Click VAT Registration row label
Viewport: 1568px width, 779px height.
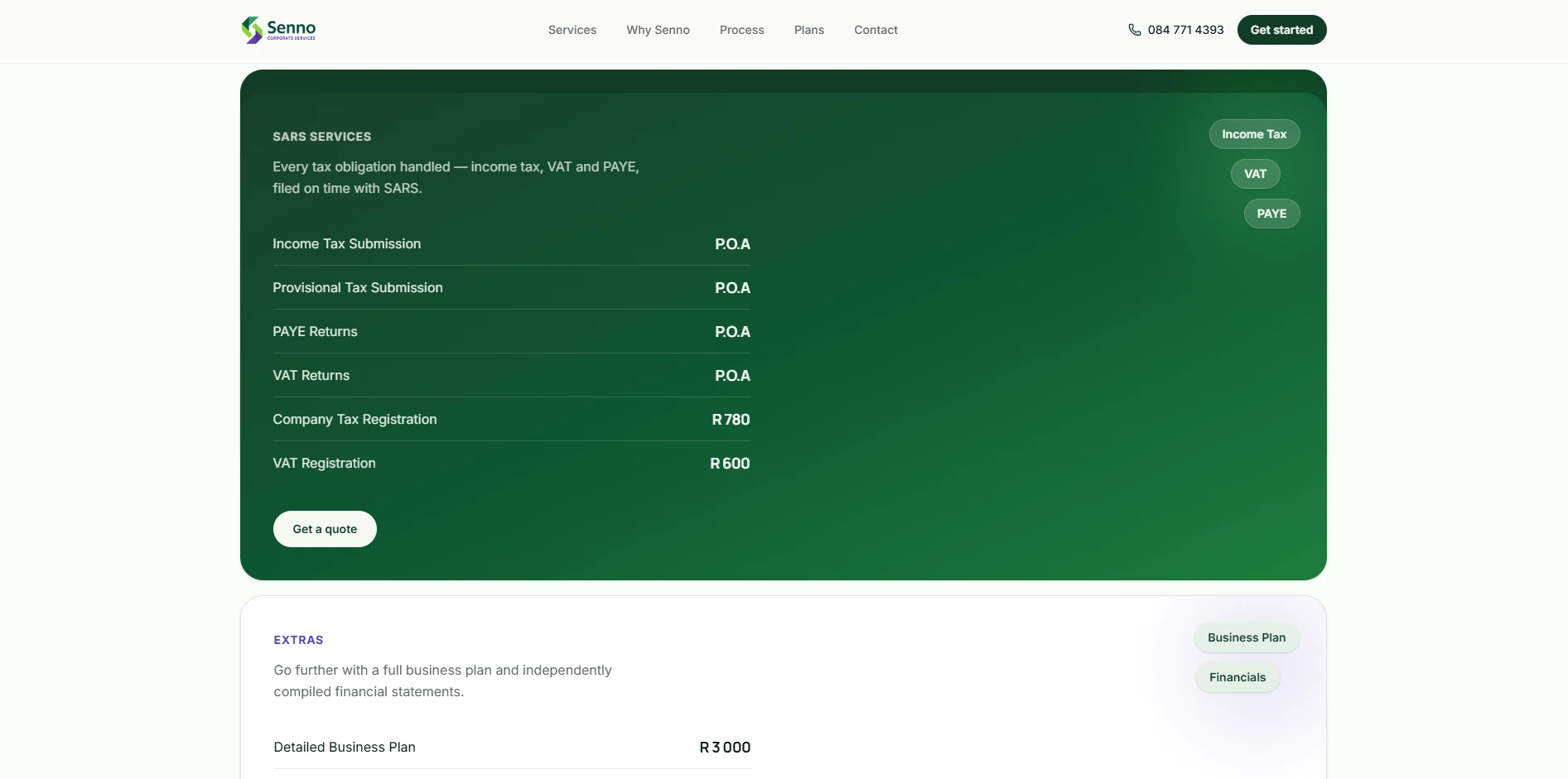tap(324, 463)
